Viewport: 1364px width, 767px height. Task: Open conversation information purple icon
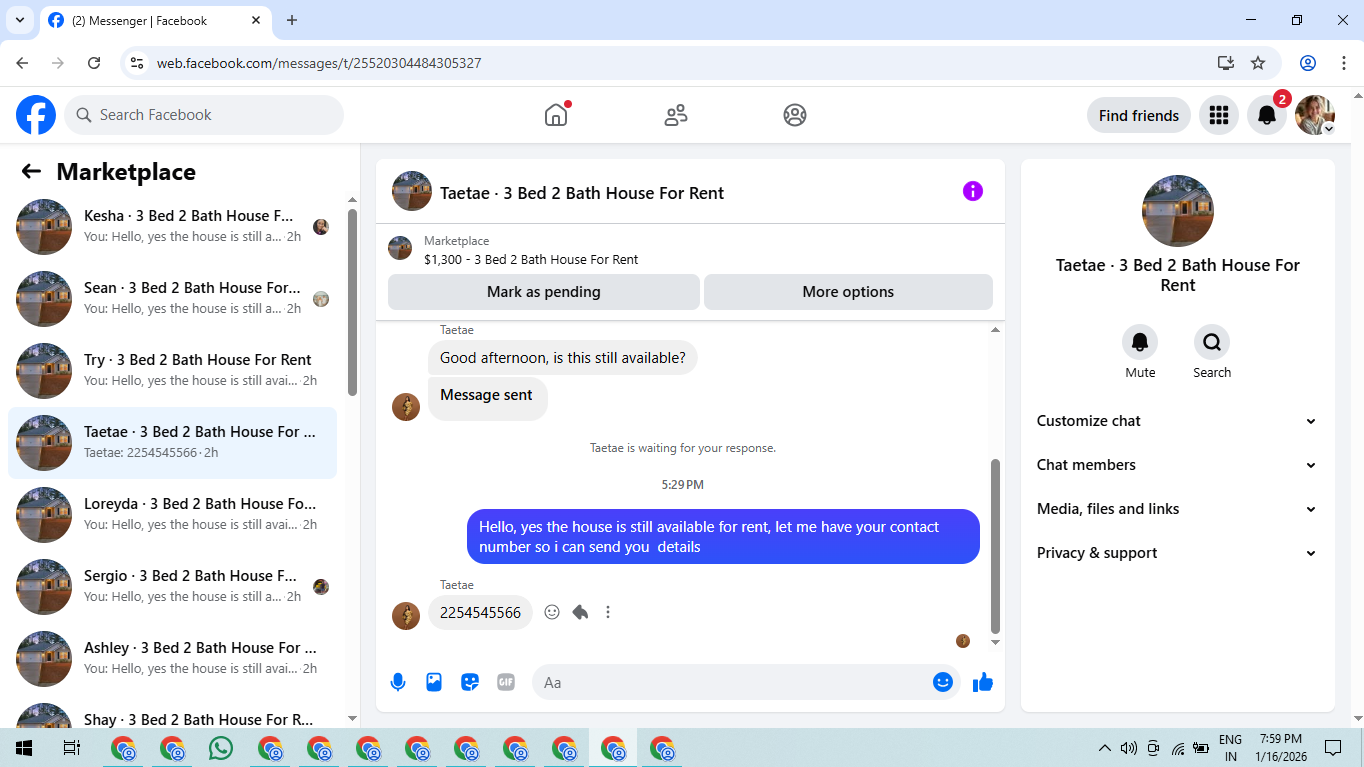coord(973,191)
